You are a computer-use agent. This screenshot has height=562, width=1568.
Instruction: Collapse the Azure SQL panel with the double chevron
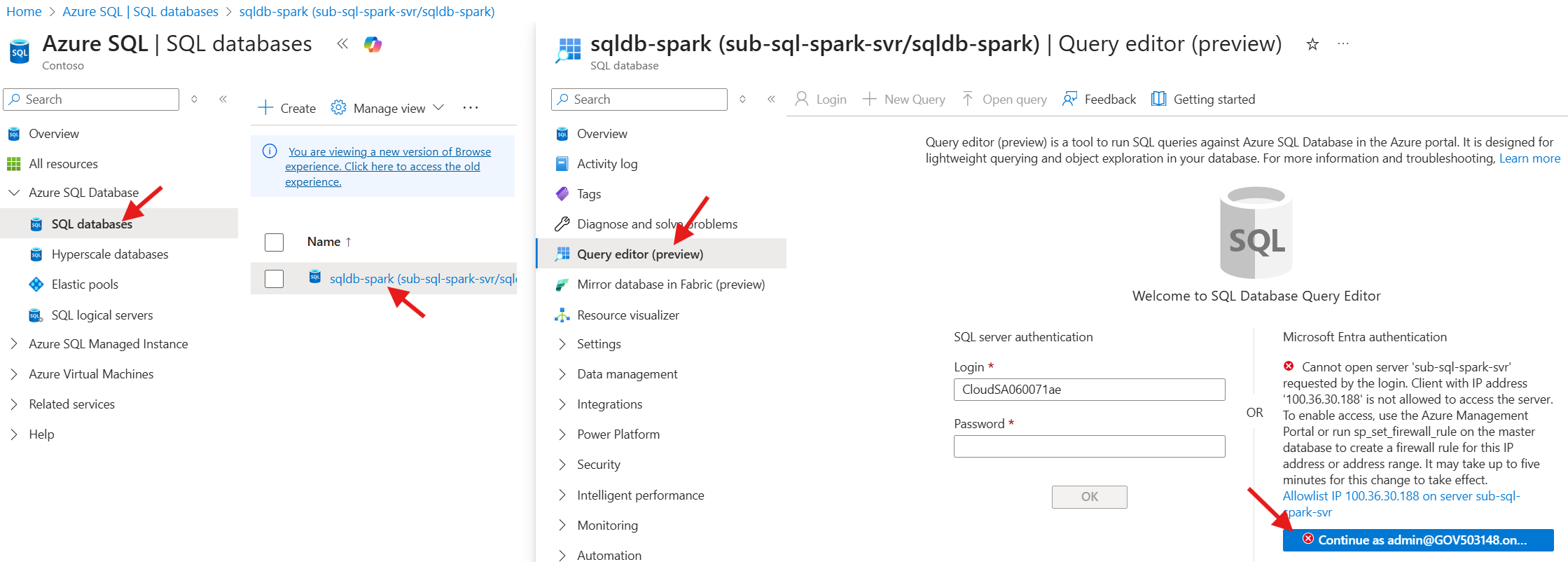342,44
